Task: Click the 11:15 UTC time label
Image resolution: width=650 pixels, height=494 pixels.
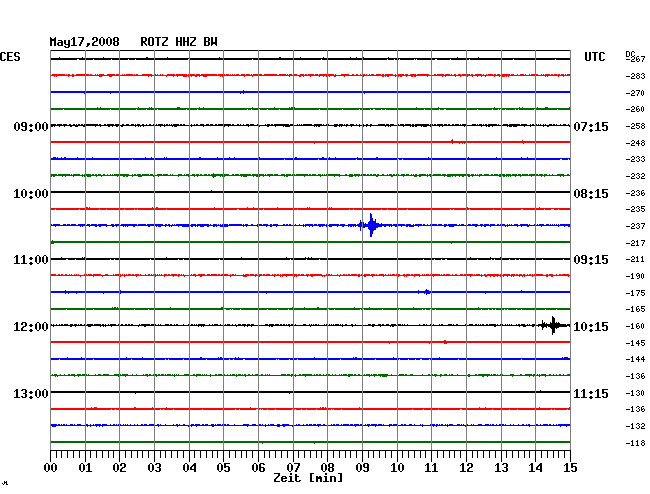Action: [x=591, y=393]
